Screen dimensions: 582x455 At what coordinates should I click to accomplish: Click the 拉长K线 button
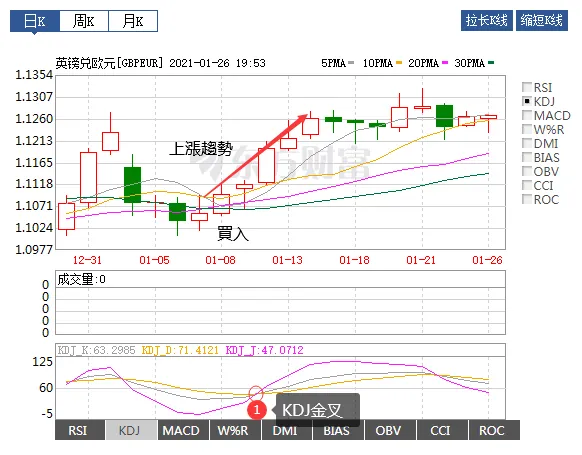487,20
